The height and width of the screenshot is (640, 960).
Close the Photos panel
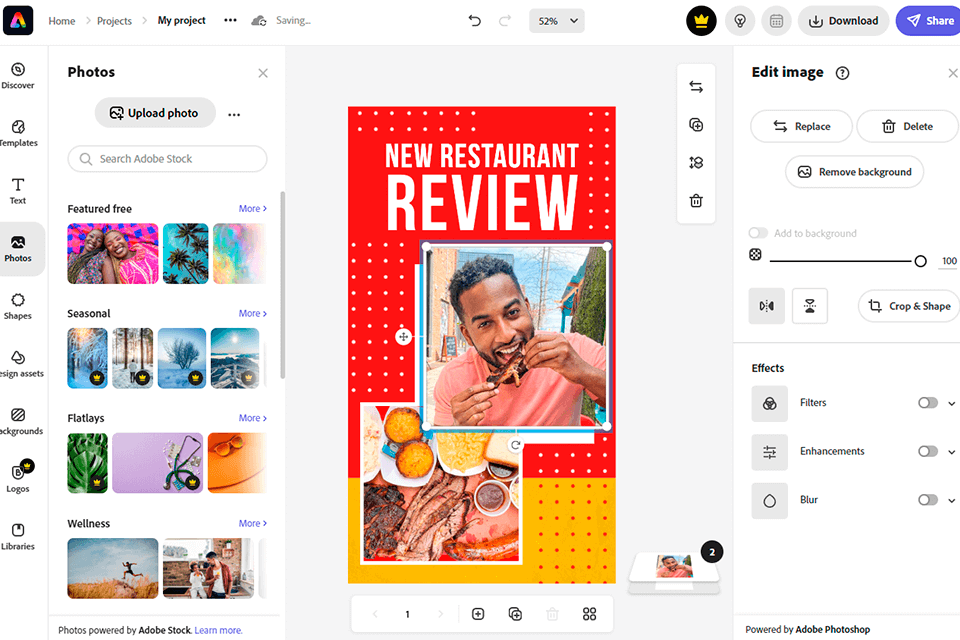[x=263, y=73]
